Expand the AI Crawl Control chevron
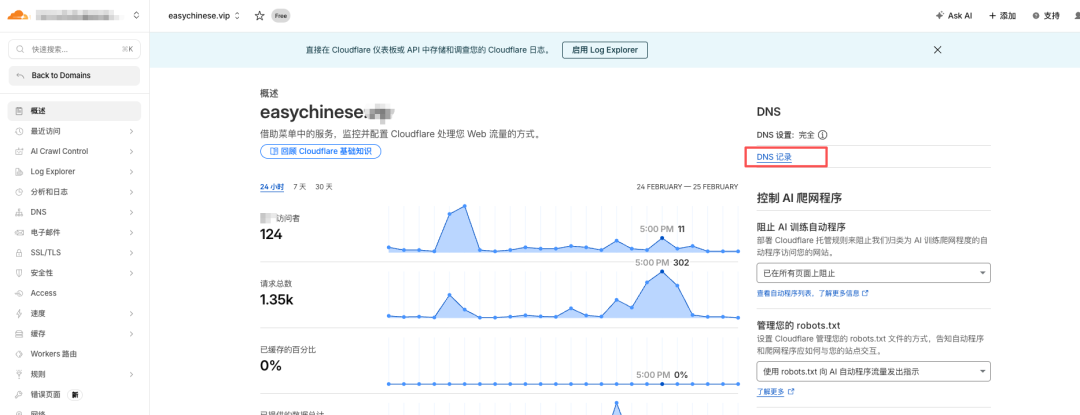This screenshot has height=415, width=1080. [x=131, y=151]
